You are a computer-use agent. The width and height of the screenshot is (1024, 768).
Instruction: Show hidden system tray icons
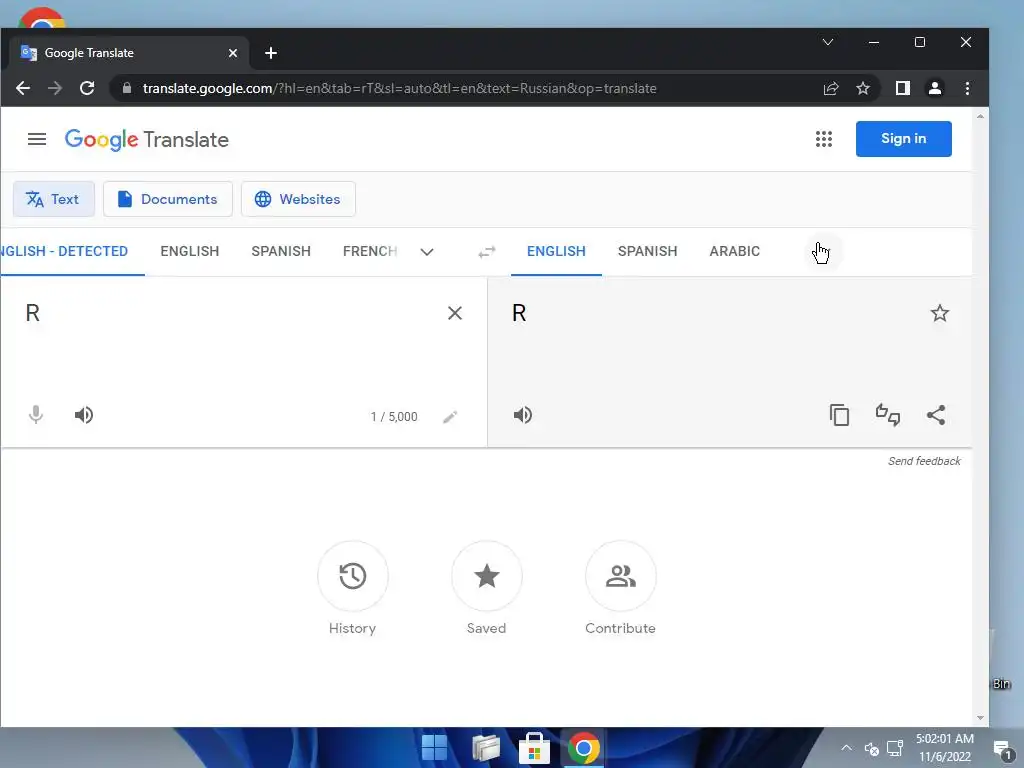click(x=846, y=748)
